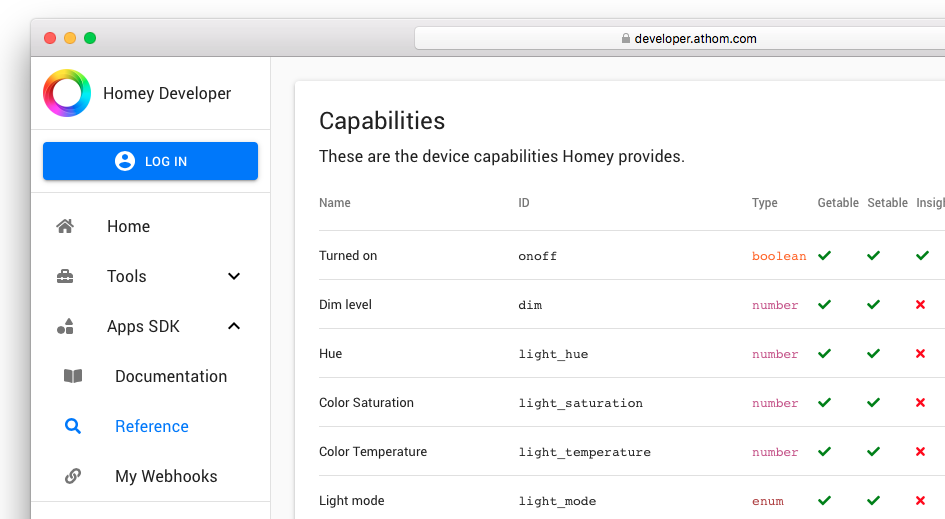Click the Tools toolbox icon
The image size is (945, 519).
(x=65, y=276)
